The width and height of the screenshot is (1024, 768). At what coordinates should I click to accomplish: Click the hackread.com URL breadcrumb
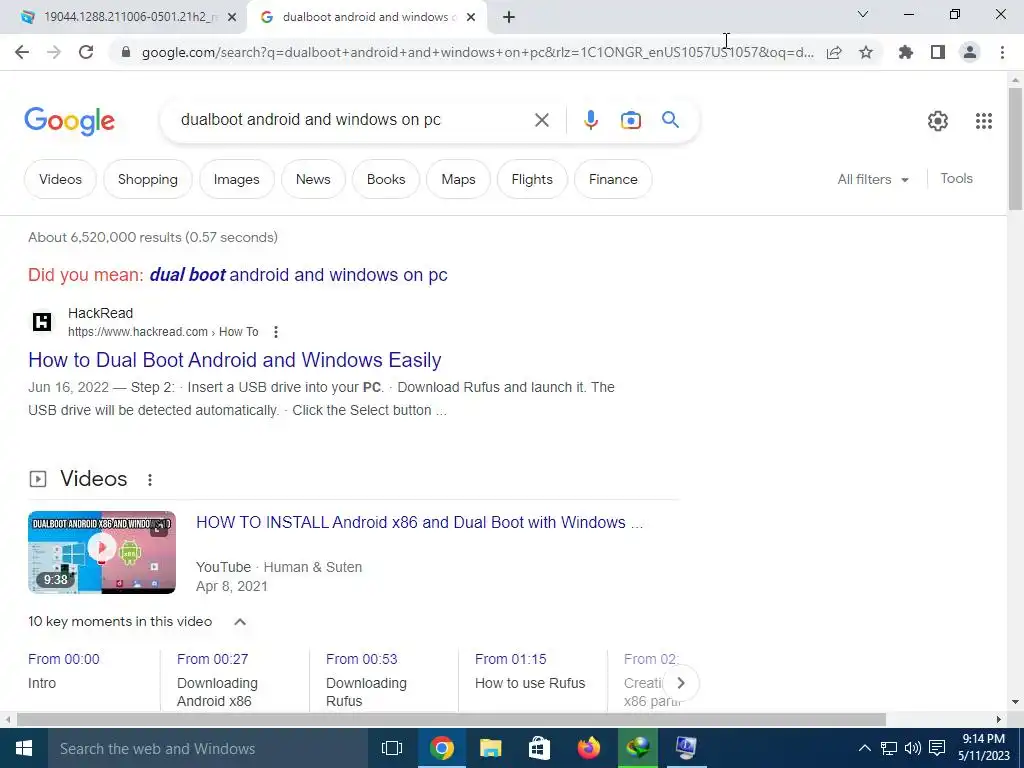click(163, 332)
